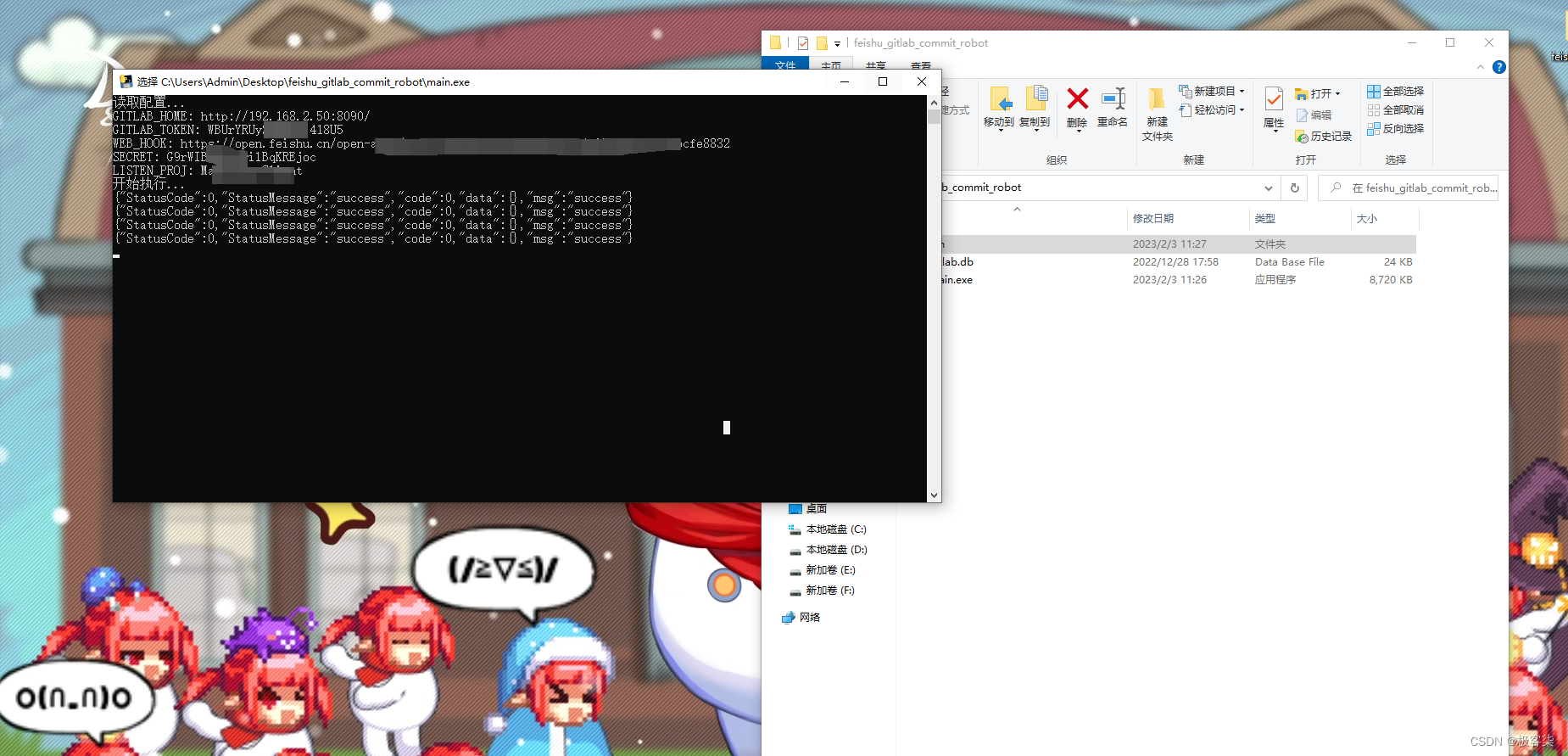Collapse the Explorer ribbon with chevron
1568x756 pixels.
(1481, 67)
